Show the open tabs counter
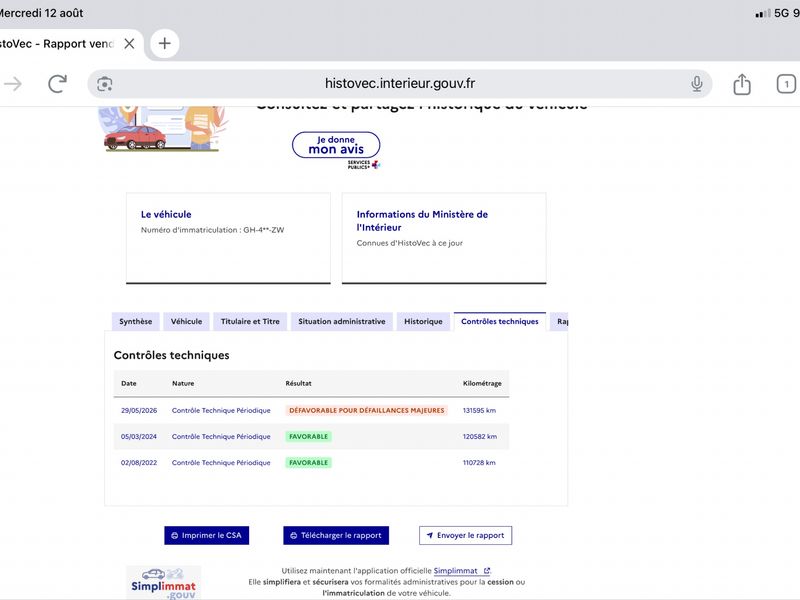Screen dimensions: 800x600 coord(786,84)
